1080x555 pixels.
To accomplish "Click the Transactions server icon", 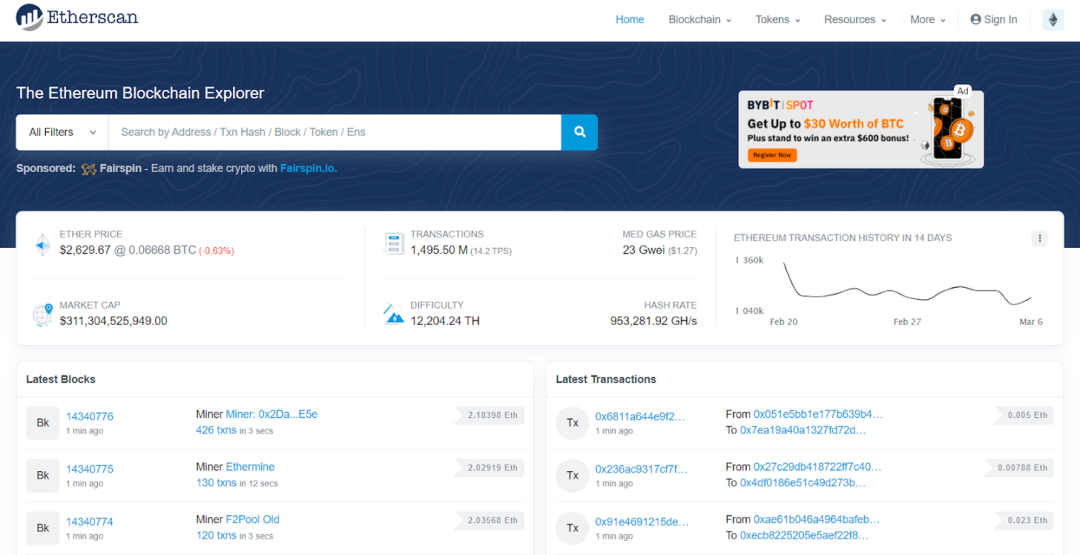I will (x=394, y=244).
